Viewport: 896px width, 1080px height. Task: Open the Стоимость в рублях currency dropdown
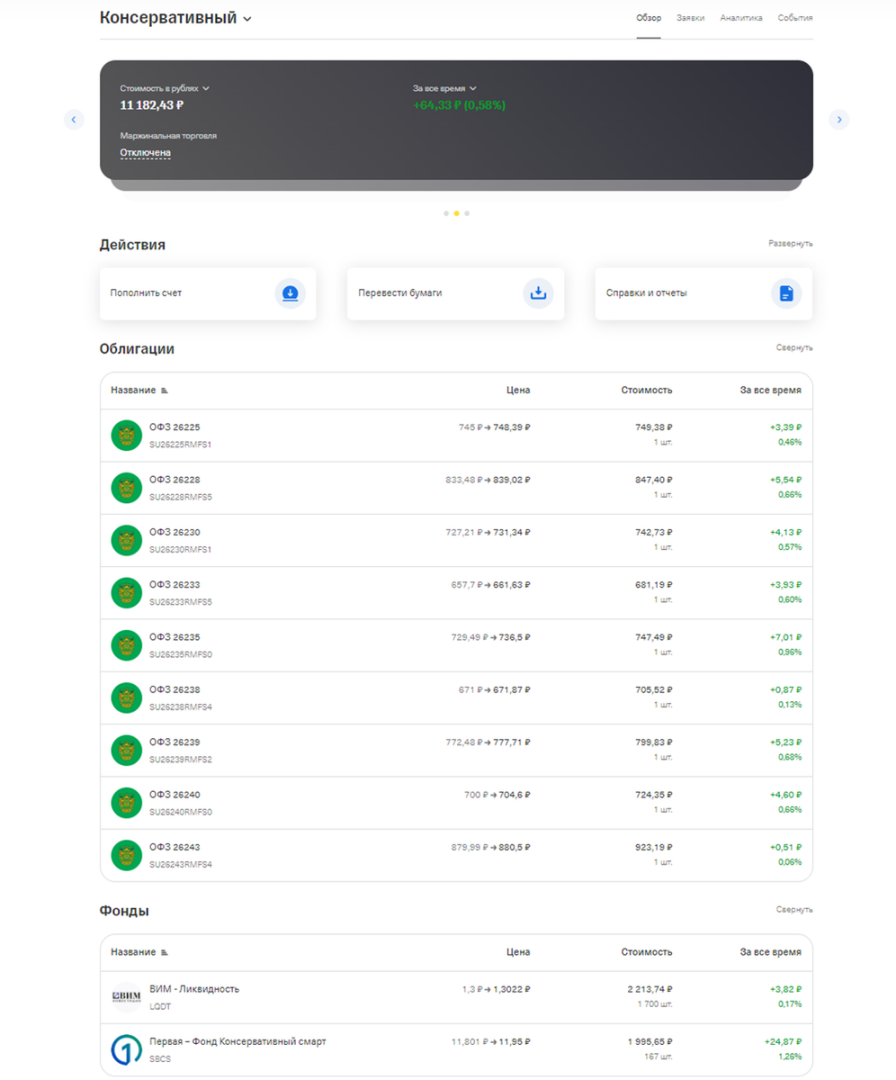point(206,89)
